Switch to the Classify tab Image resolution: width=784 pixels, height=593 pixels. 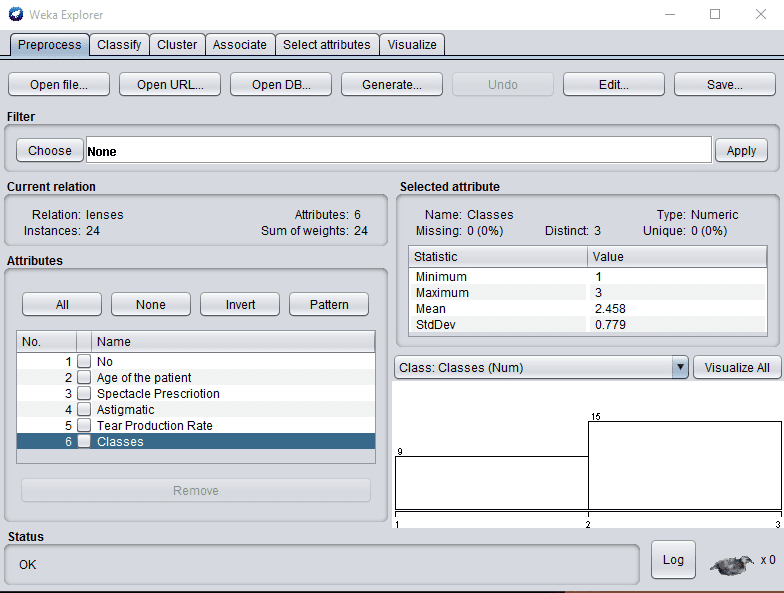click(119, 44)
